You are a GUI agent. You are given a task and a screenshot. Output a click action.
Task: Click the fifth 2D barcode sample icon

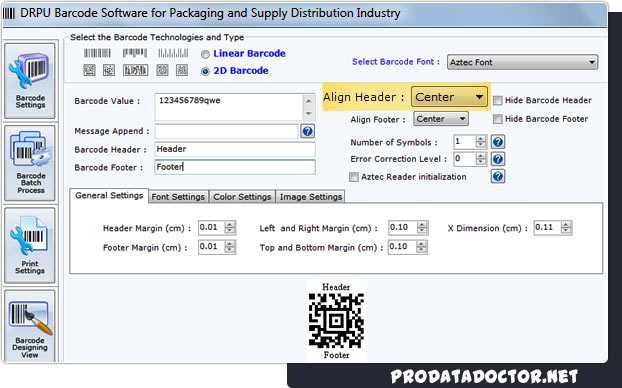182,70
